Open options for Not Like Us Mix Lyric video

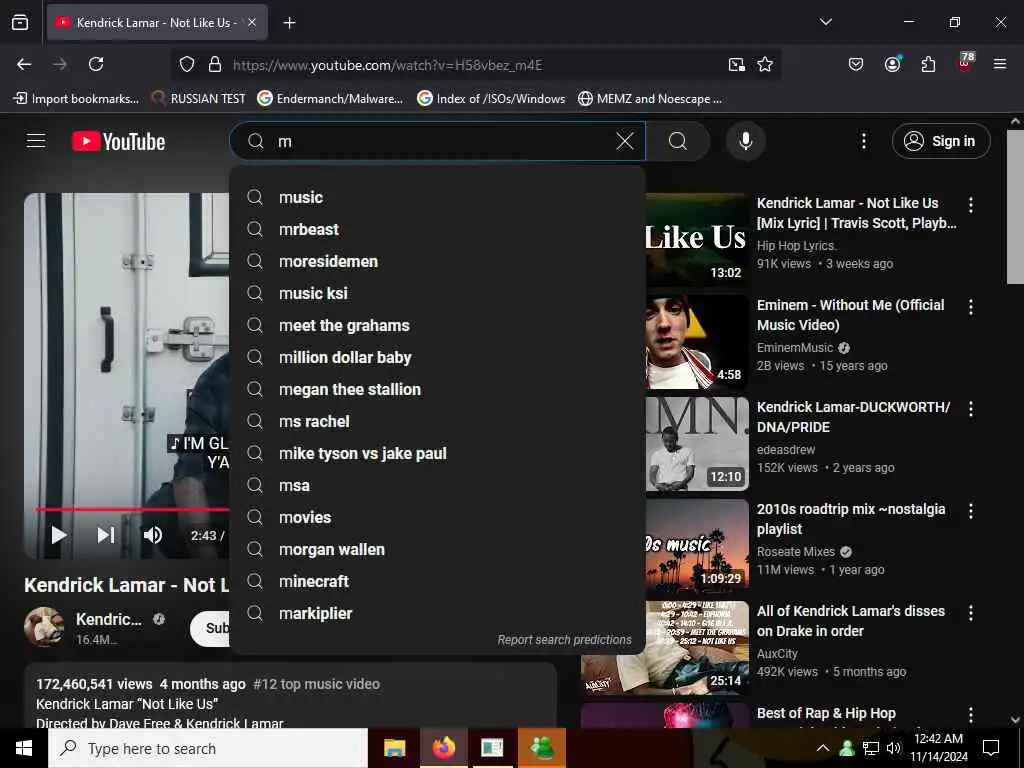point(970,205)
